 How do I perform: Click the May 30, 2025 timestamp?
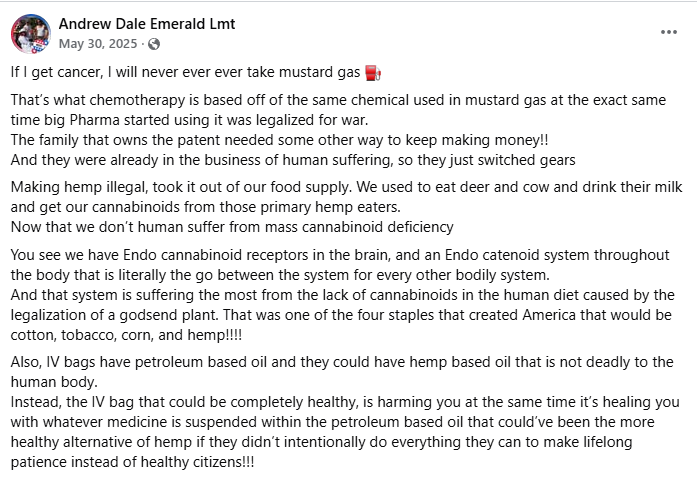(x=98, y=44)
